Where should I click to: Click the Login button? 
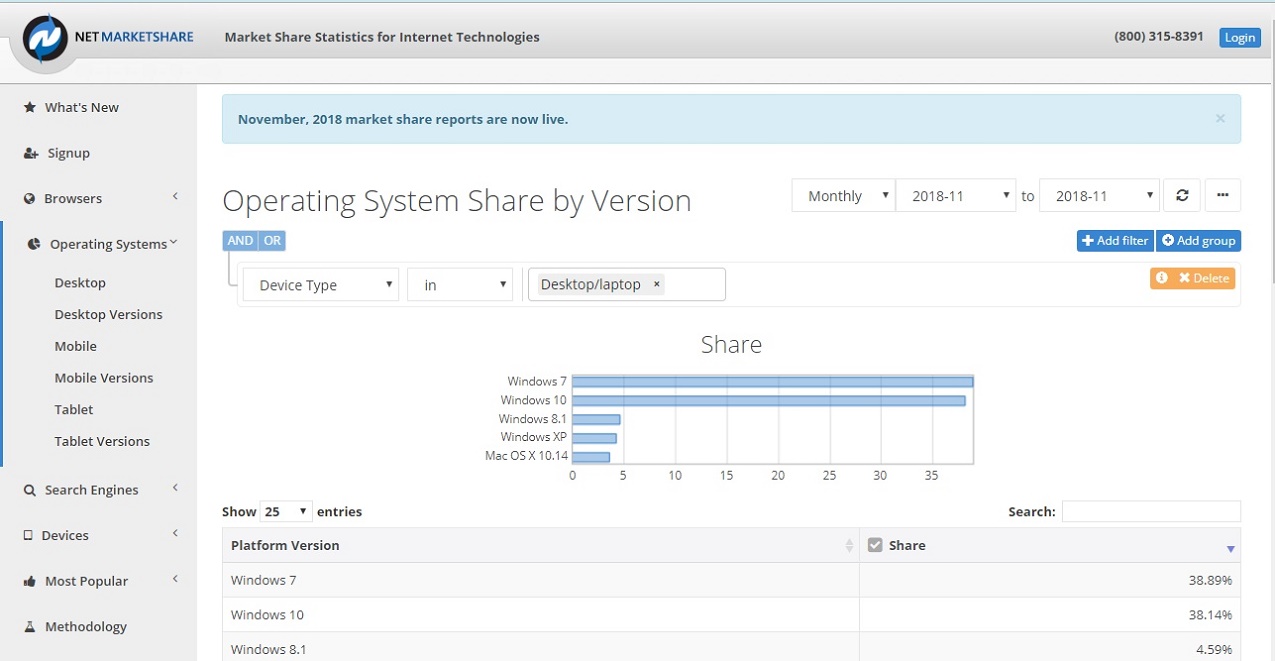pyautogui.click(x=1240, y=37)
